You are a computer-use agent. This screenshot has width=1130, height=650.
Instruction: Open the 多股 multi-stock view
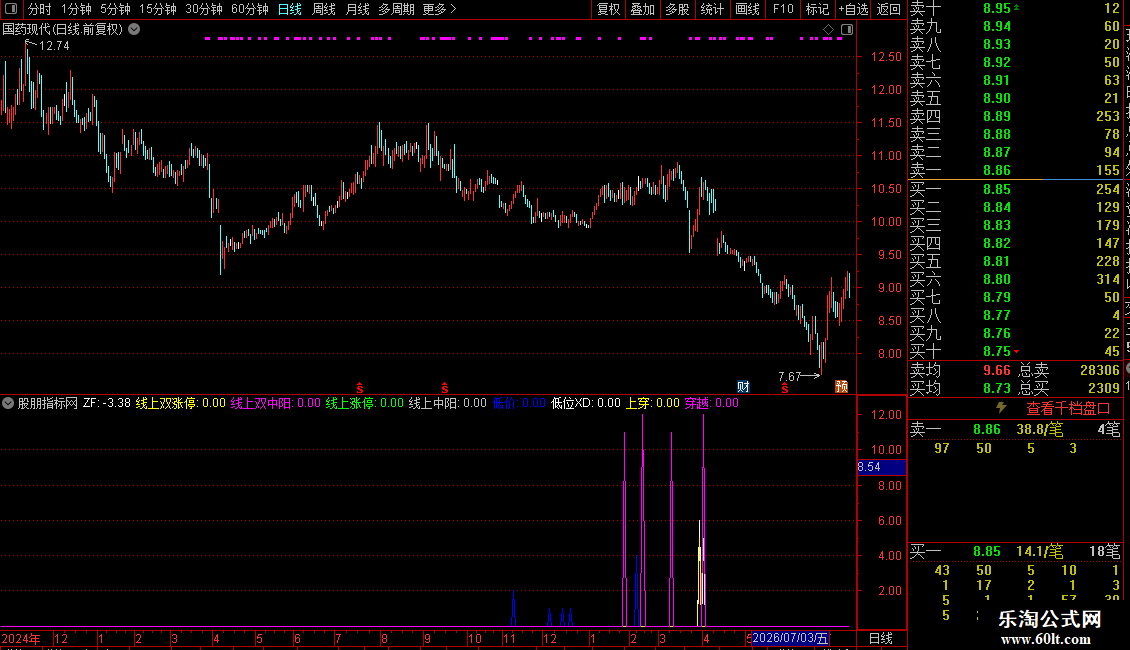click(x=677, y=9)
